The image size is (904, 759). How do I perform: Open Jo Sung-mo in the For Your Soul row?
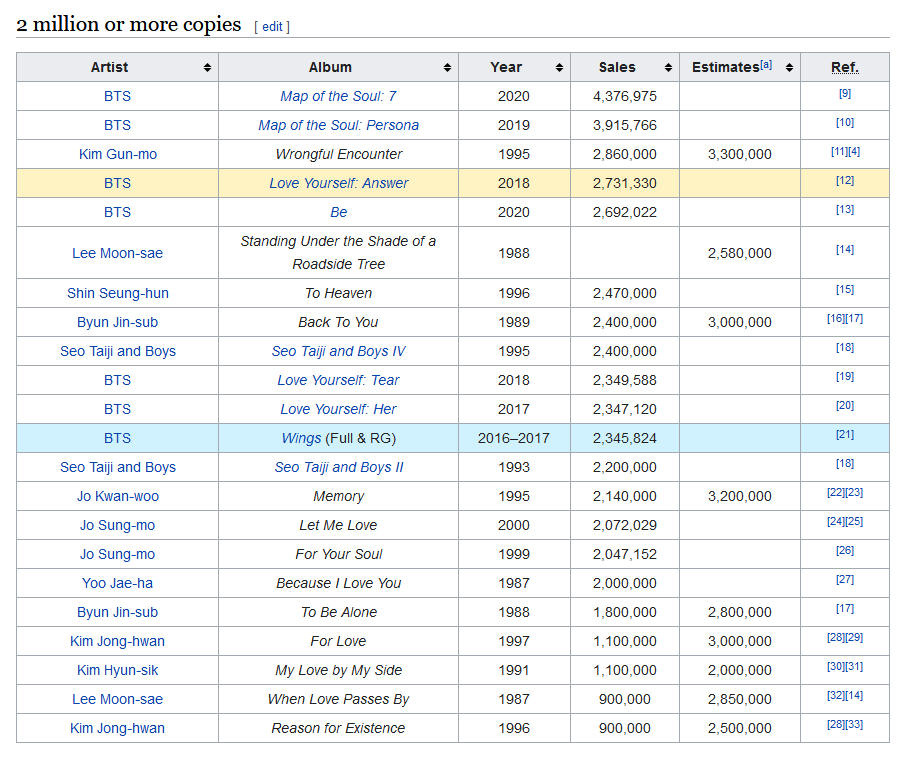click(118, 554)
